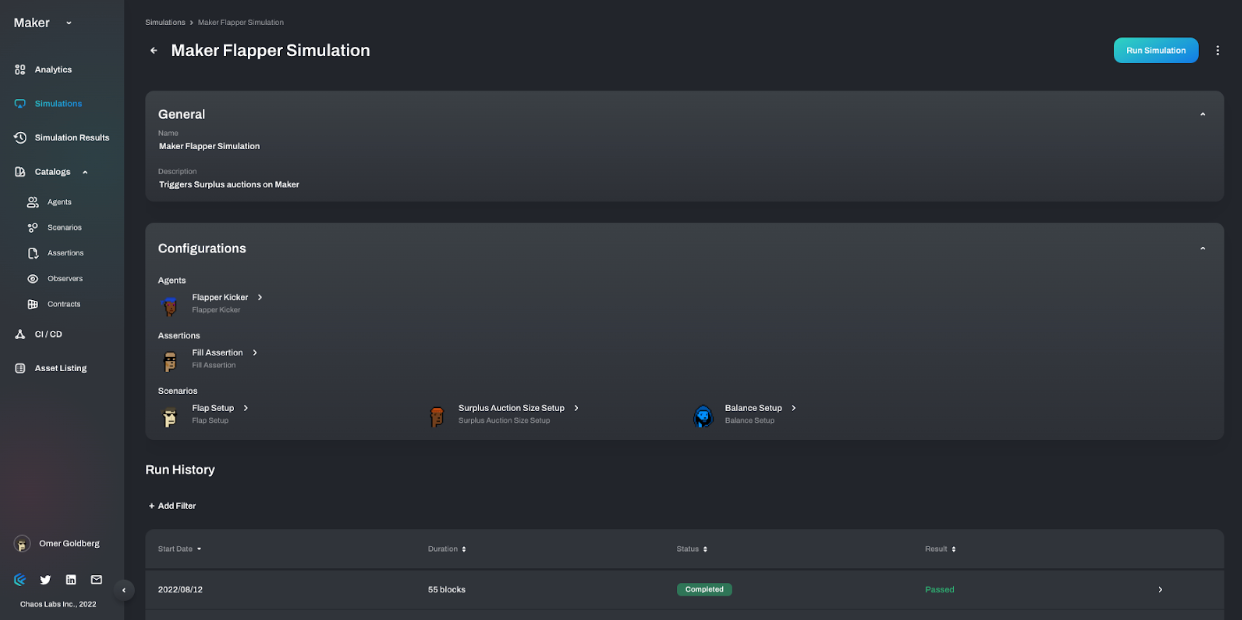1242x620 pixels.
Task: Collapse the Configurations section
Action: 1202,248
